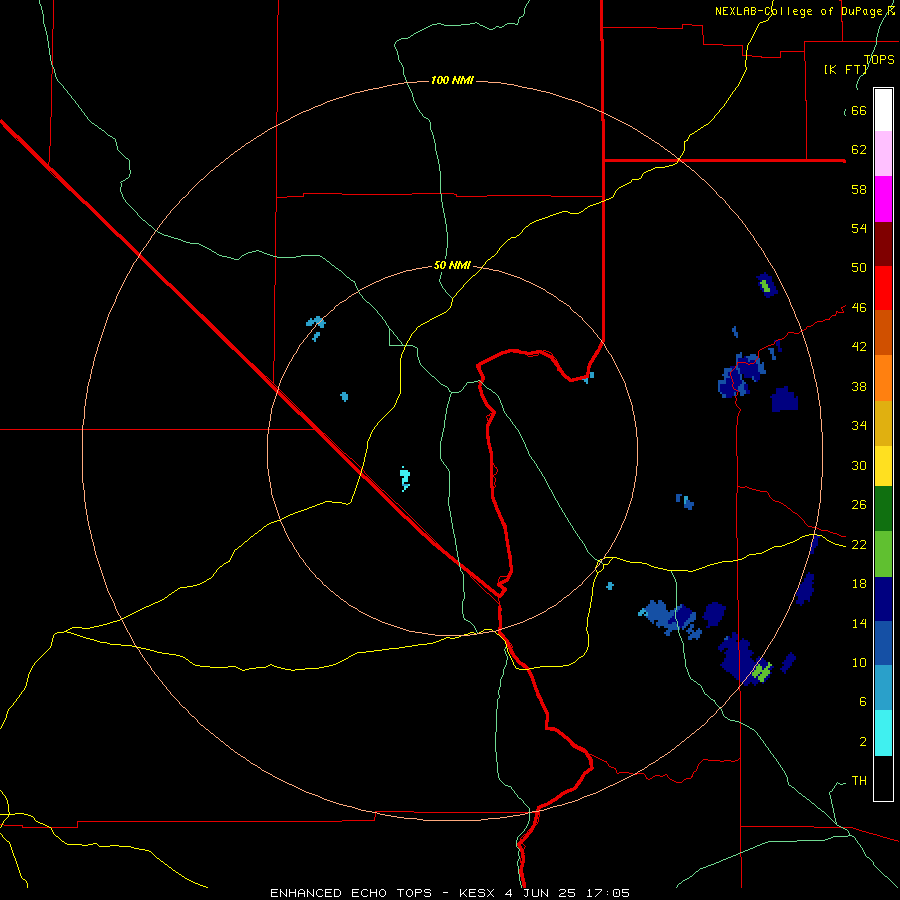
Task: Click the 6 value on the legend
Action: [863, 701]
